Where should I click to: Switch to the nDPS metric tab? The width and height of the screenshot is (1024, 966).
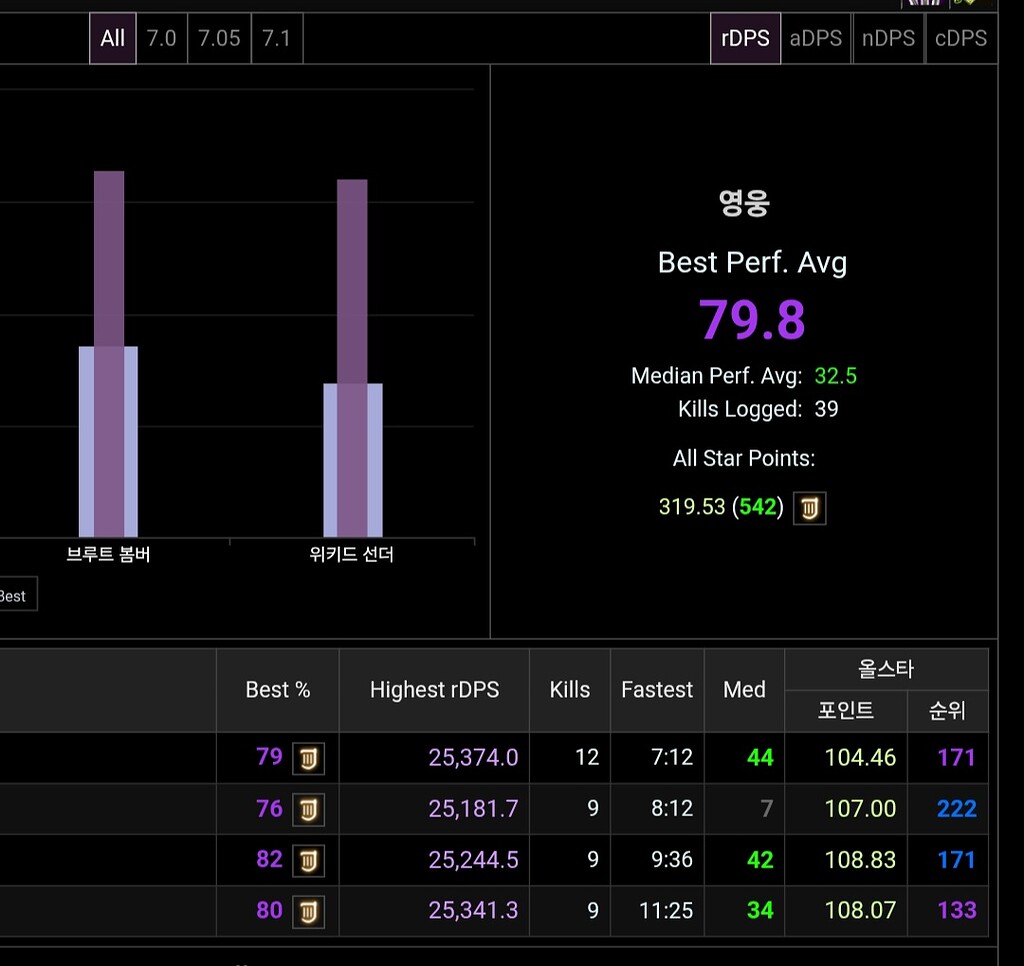coord(888,39)
